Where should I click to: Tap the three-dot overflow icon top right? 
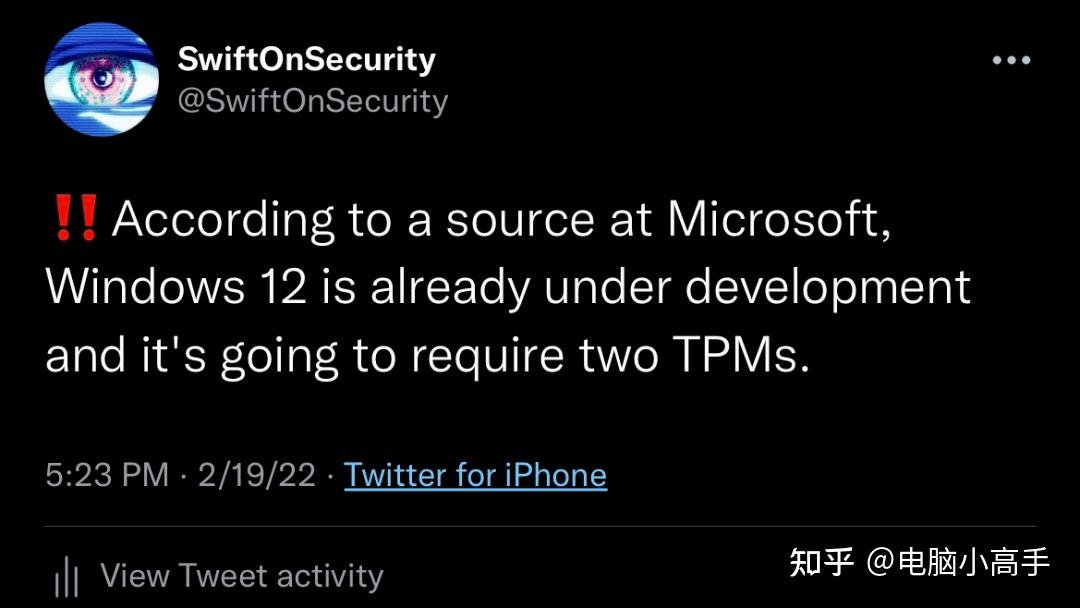coord(1012,60)
